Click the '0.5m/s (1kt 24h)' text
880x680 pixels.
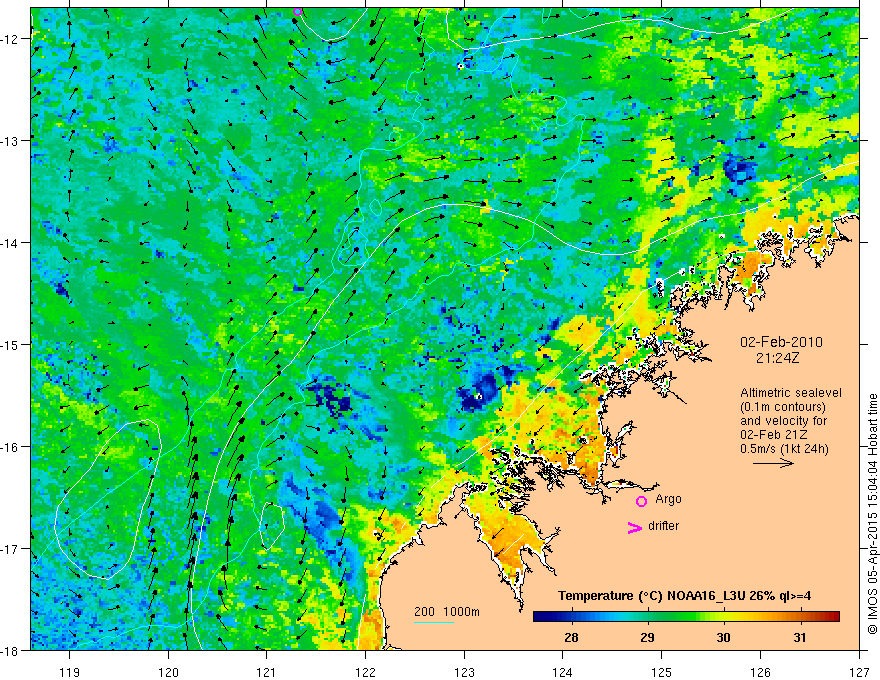tap(784, 449)
